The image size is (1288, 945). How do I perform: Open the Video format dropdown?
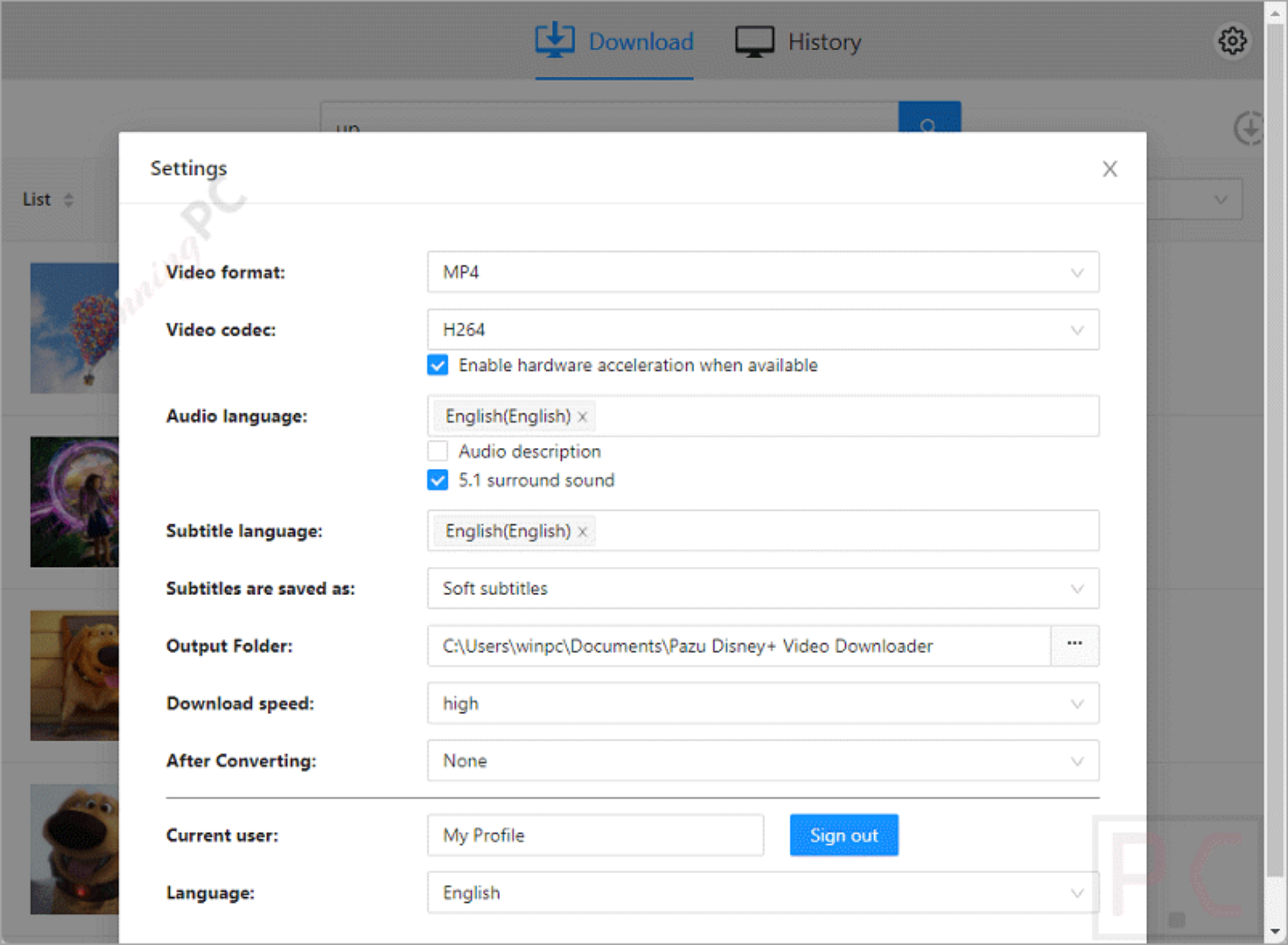tap(763, 272)
